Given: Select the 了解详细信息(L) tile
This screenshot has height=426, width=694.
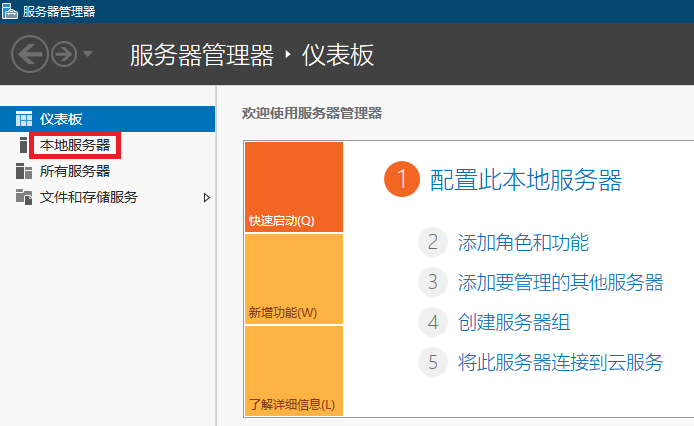Looking at the screenshot, I should (294, 371).
